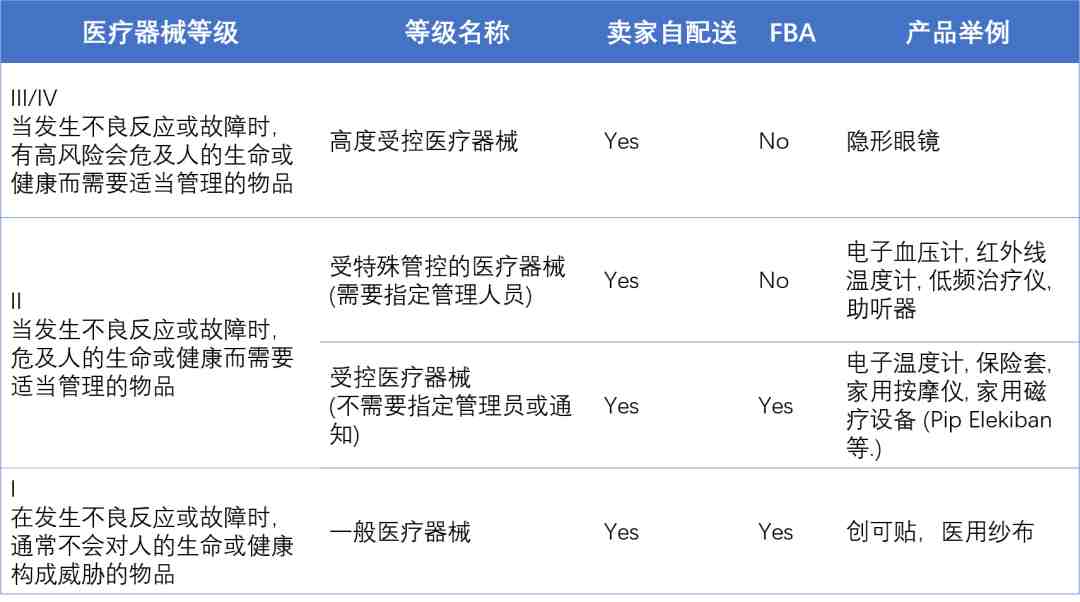
Task: Click FBA No for 受特殊管控的医疗器械 row
Action: click(773, 280)
